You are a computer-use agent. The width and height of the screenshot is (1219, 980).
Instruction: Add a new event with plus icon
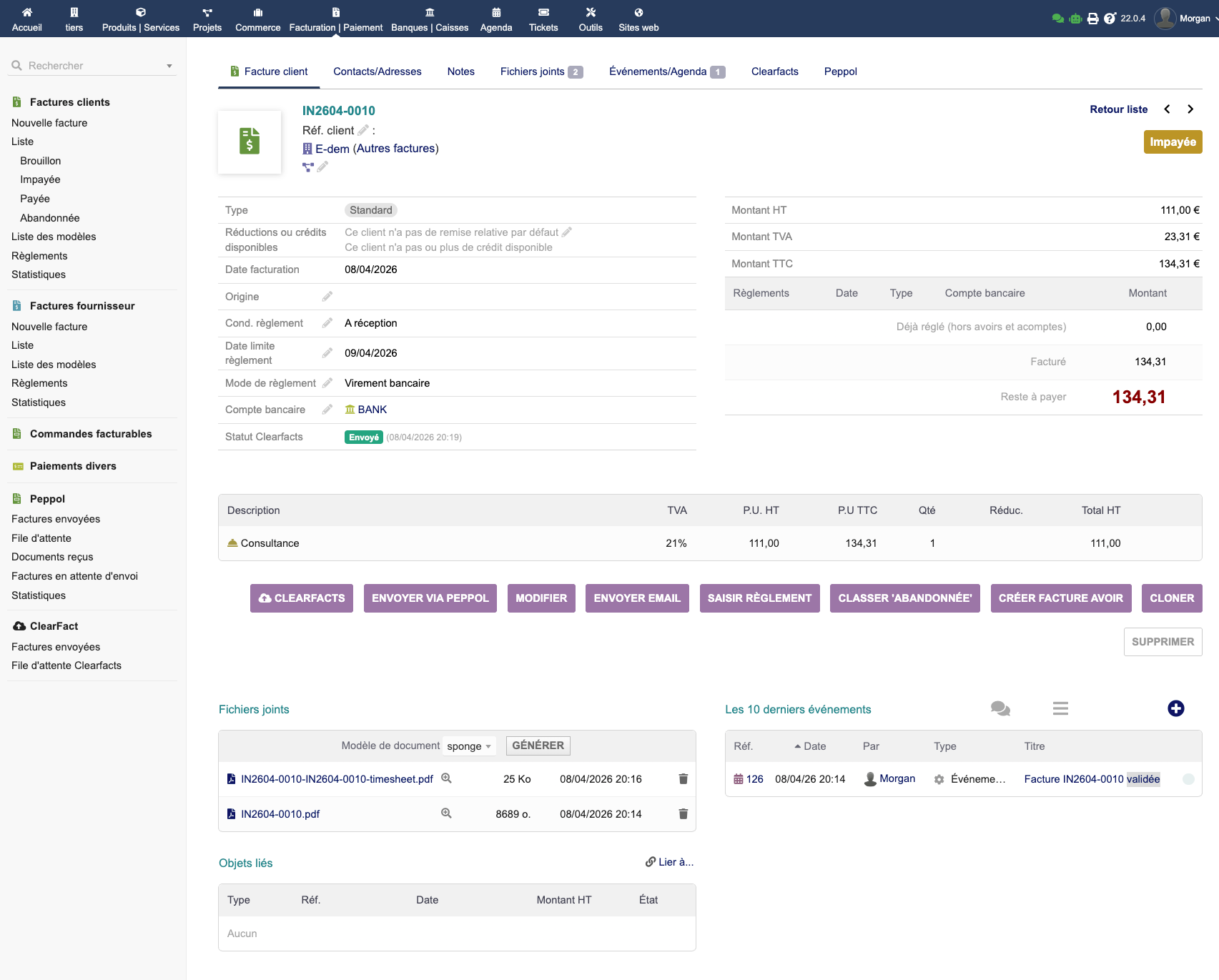point(1175,708)
